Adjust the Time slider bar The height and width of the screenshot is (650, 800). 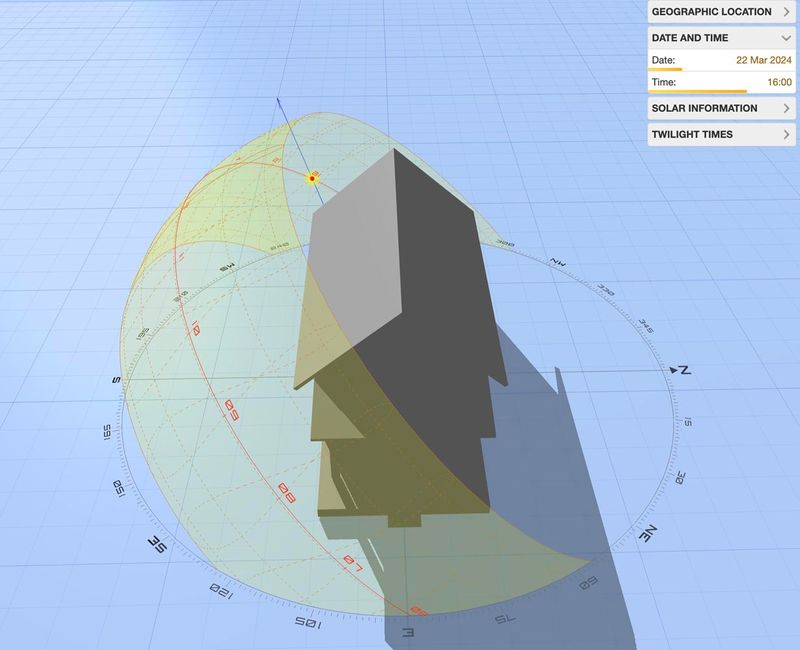pos(721,91)
